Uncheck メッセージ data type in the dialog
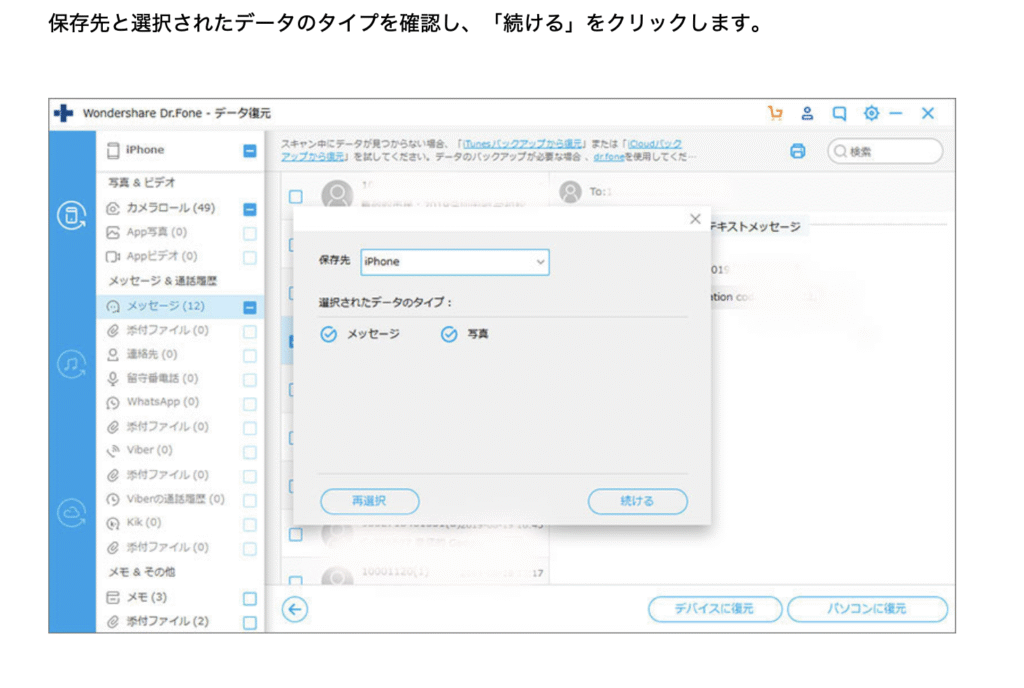 coord(328,334)
